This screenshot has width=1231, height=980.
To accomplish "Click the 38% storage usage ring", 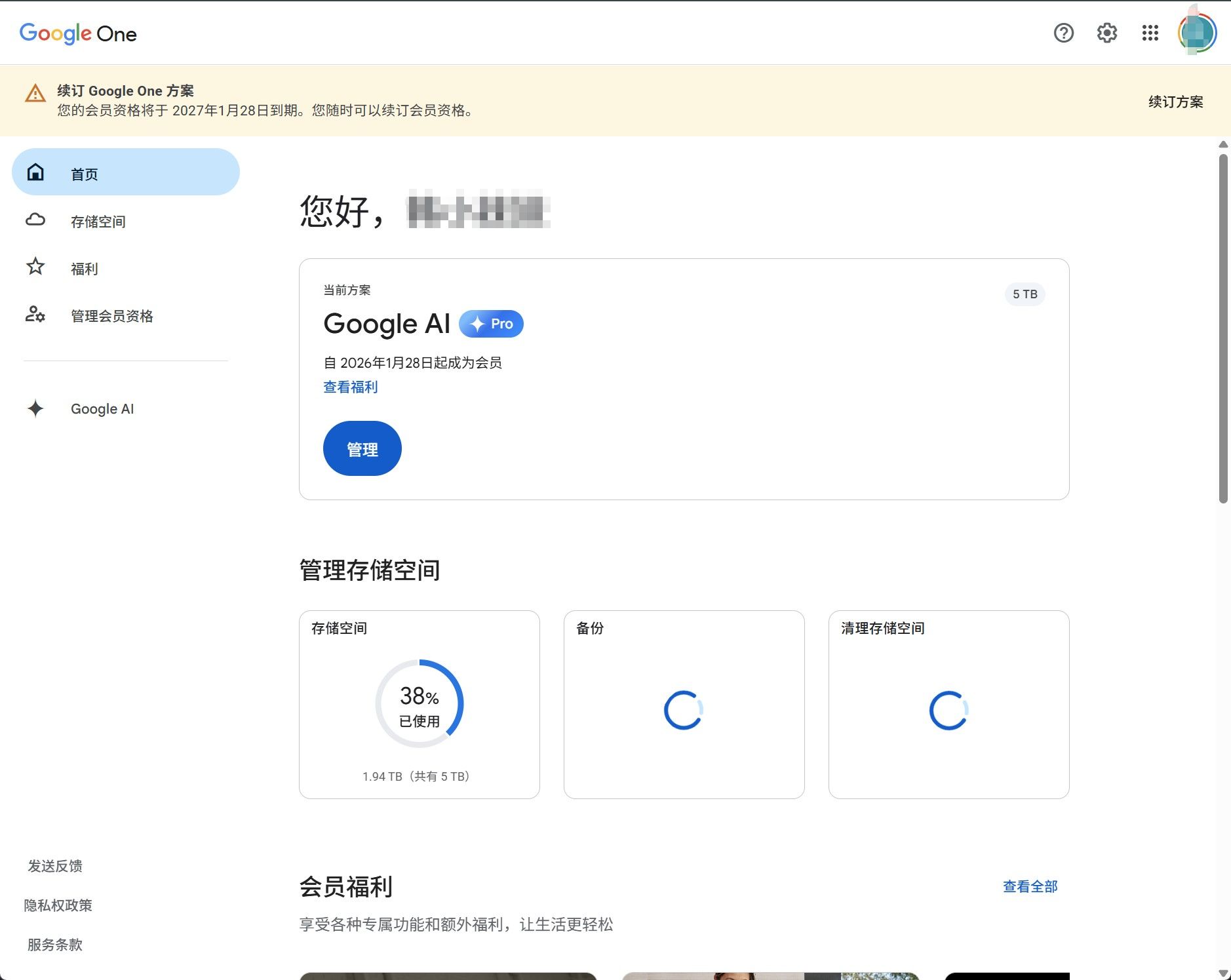I will tap(420, 704).
